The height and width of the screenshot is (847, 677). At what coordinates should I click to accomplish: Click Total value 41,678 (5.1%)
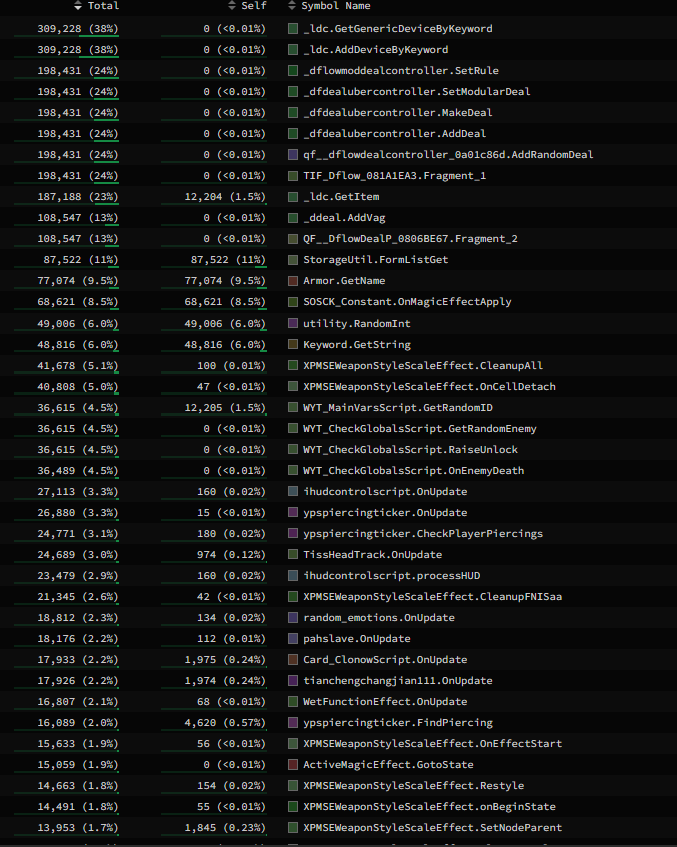[x=78, y=366]
